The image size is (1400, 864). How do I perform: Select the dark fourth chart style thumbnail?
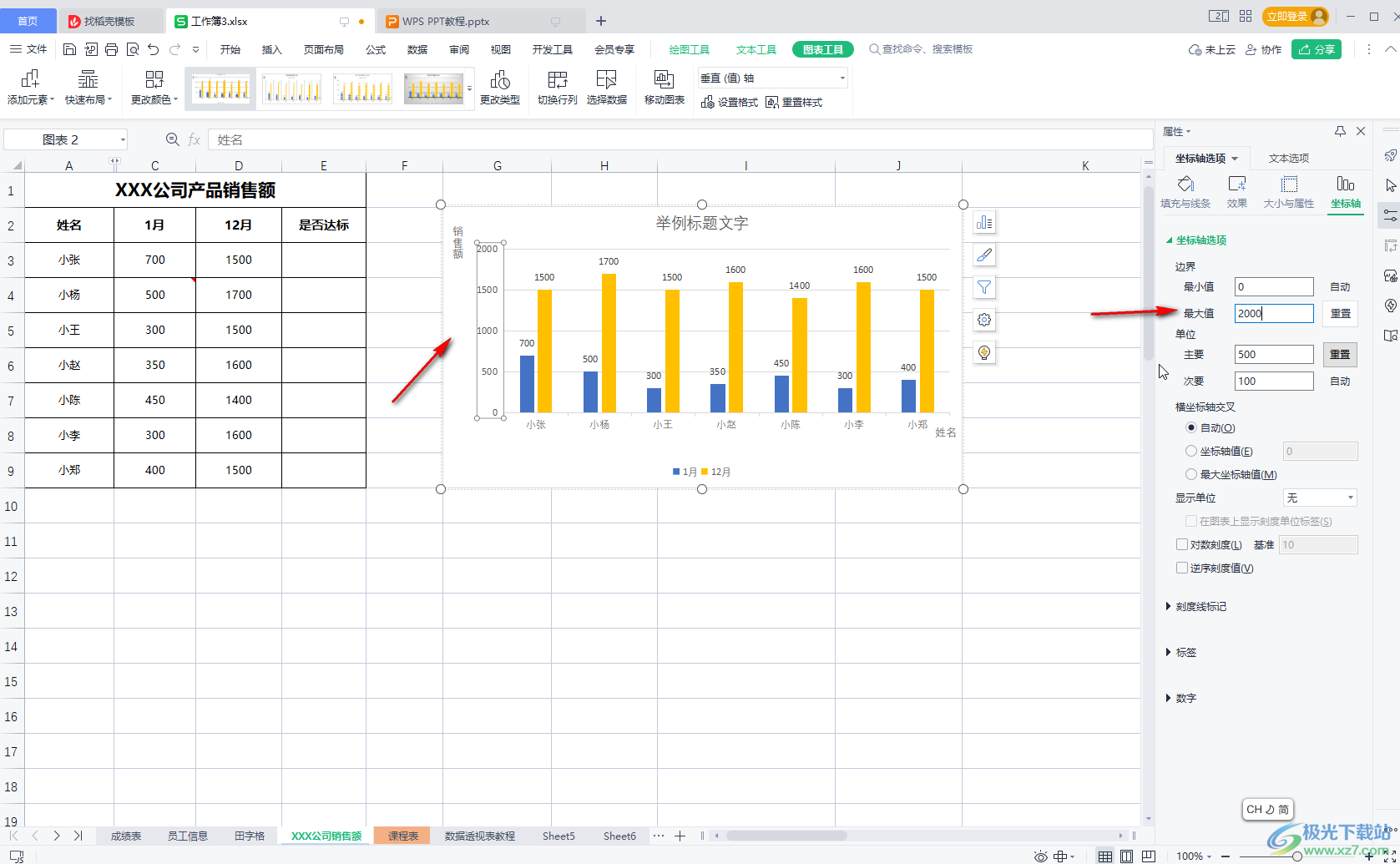pos(434,88)
